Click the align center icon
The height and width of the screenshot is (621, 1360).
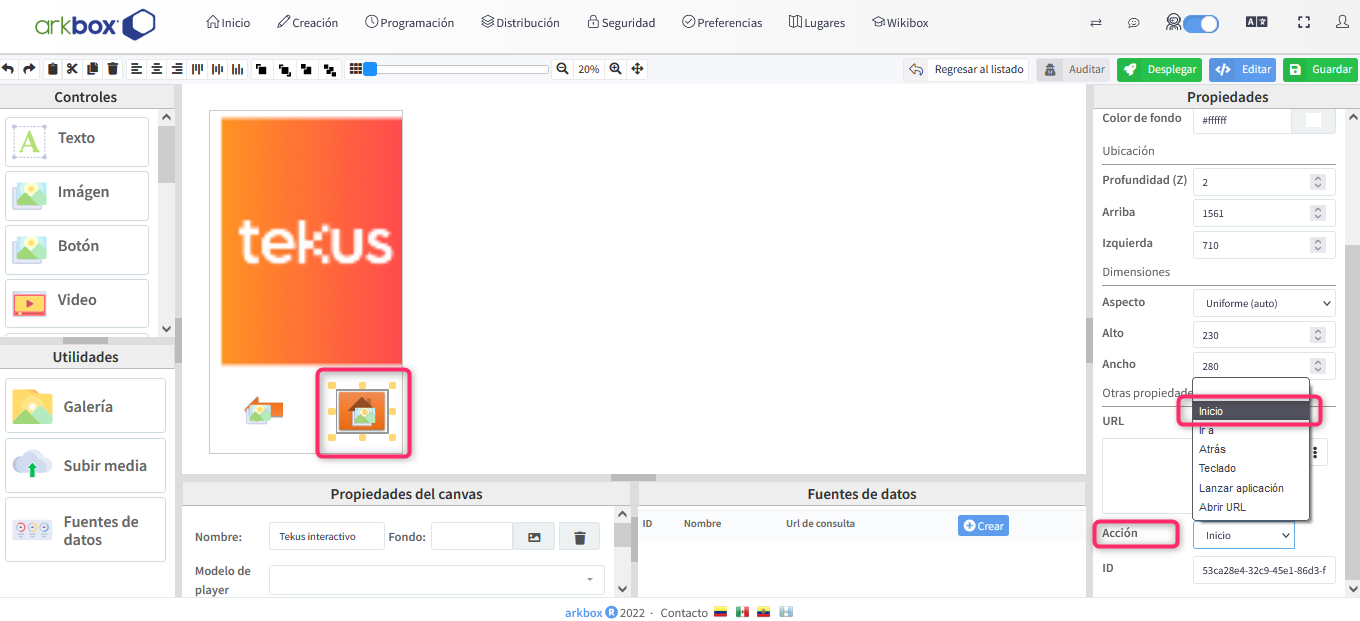[x=157, y=69]
